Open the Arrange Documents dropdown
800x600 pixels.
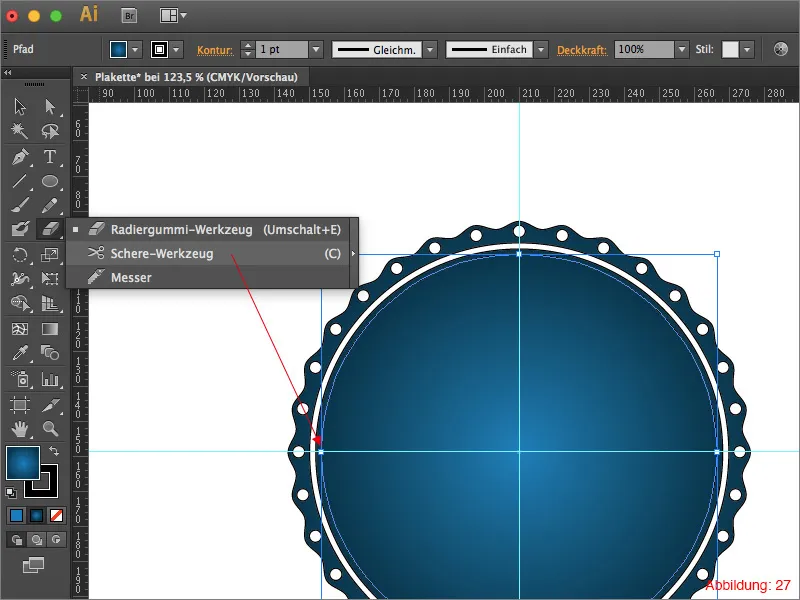173,15
